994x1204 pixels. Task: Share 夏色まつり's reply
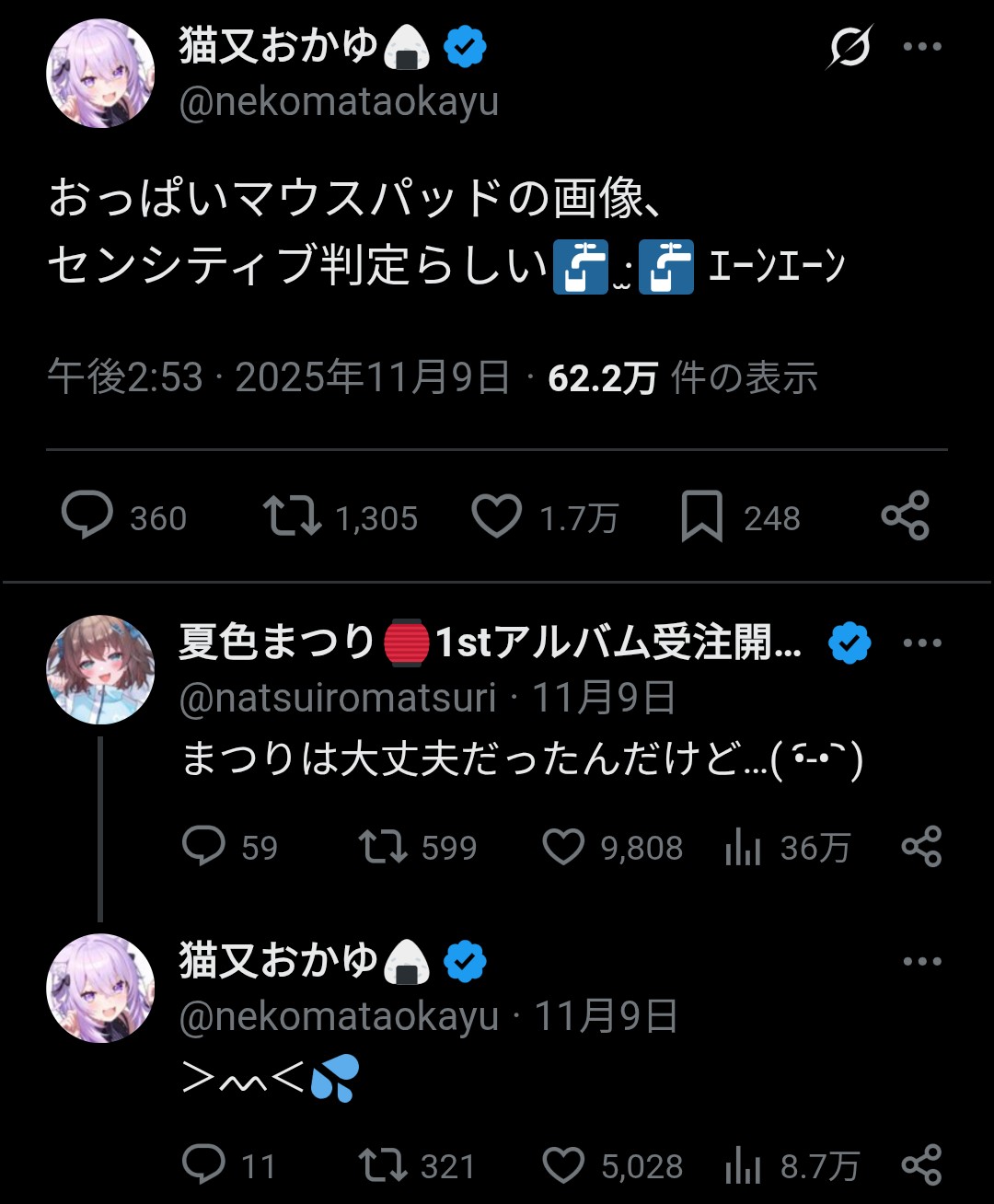pos(921,847)
